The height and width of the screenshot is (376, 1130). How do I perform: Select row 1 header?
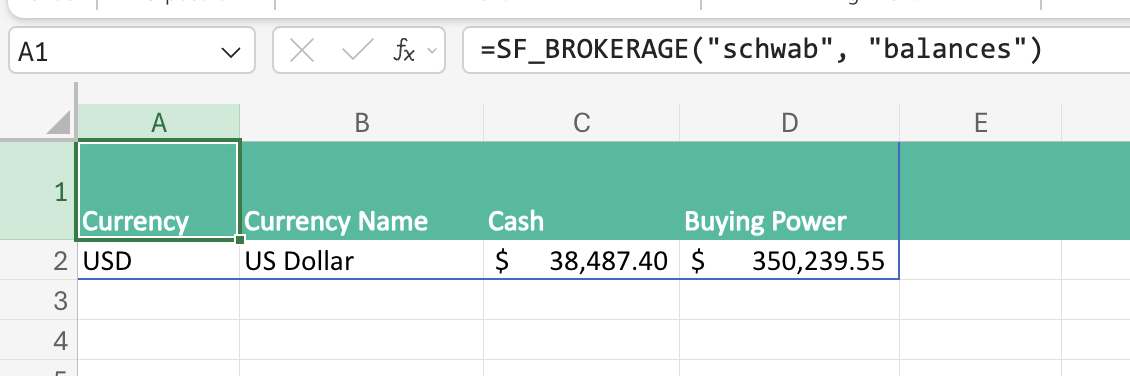(x=38, y=191)
